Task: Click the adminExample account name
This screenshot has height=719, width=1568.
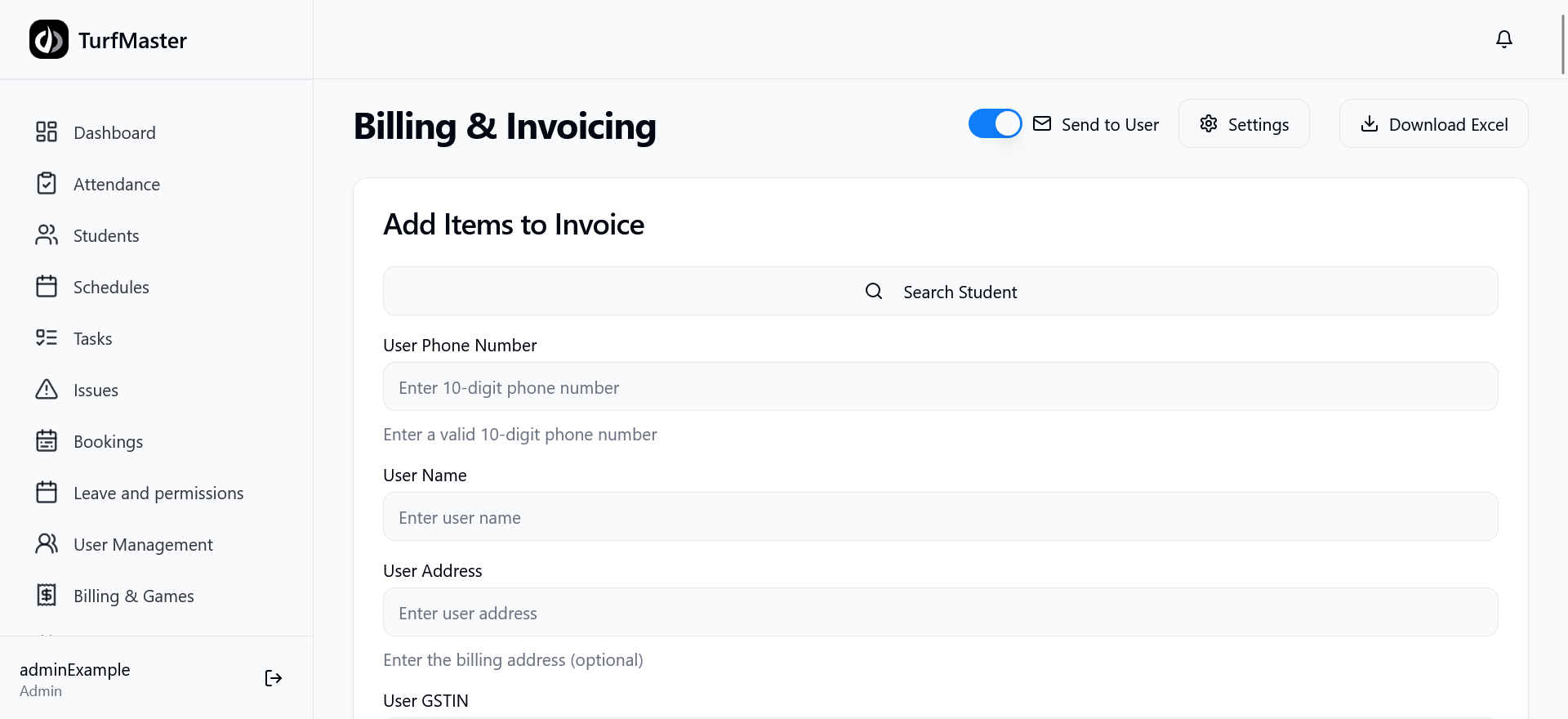Action: pyautogui.click(x=75, y=670)
